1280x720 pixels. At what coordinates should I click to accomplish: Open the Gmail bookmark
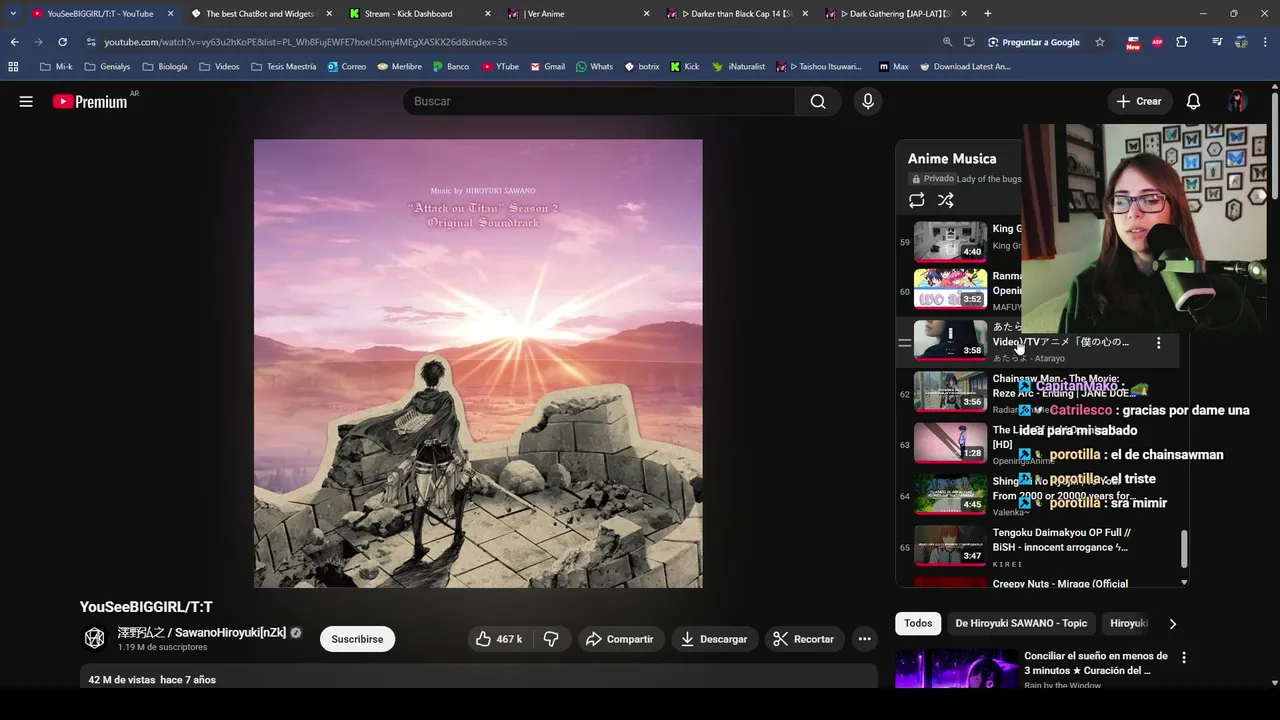[546, 67]
